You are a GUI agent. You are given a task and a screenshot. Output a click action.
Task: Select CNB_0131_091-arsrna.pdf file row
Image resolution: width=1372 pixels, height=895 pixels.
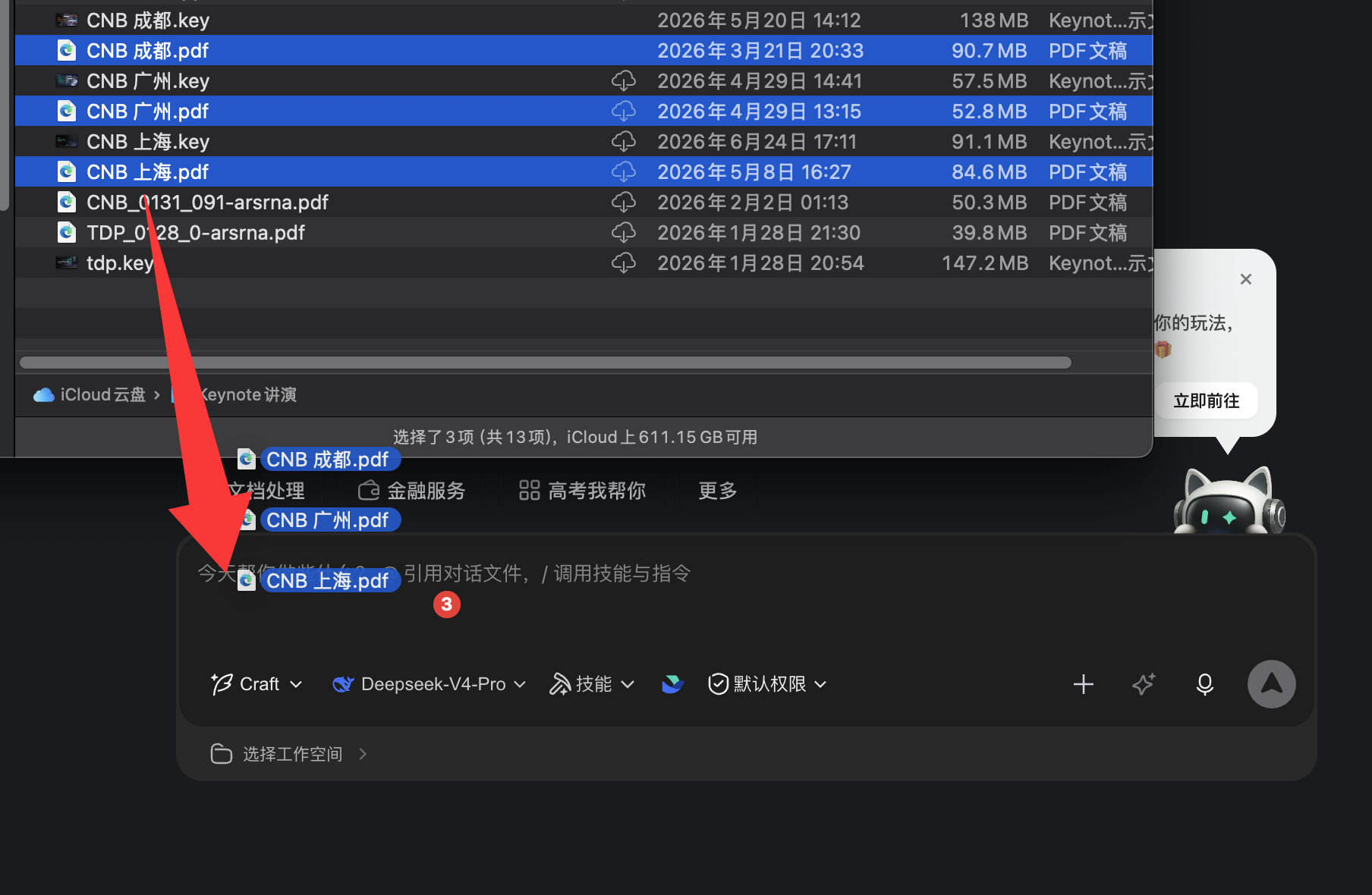coord(584,203)
